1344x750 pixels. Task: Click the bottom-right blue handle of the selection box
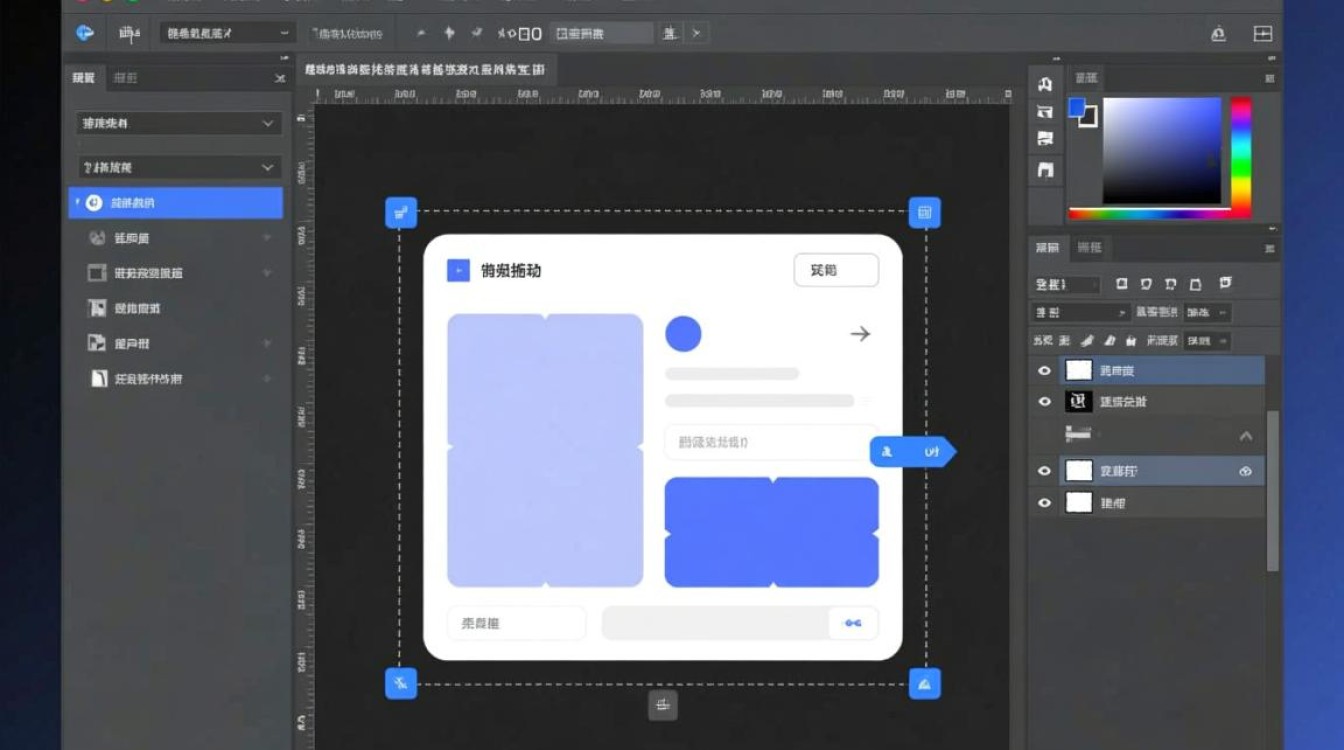pos(924,684)
